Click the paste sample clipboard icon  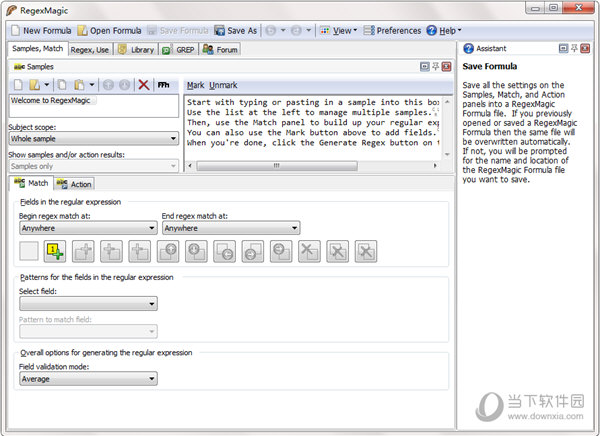[79, 85]
